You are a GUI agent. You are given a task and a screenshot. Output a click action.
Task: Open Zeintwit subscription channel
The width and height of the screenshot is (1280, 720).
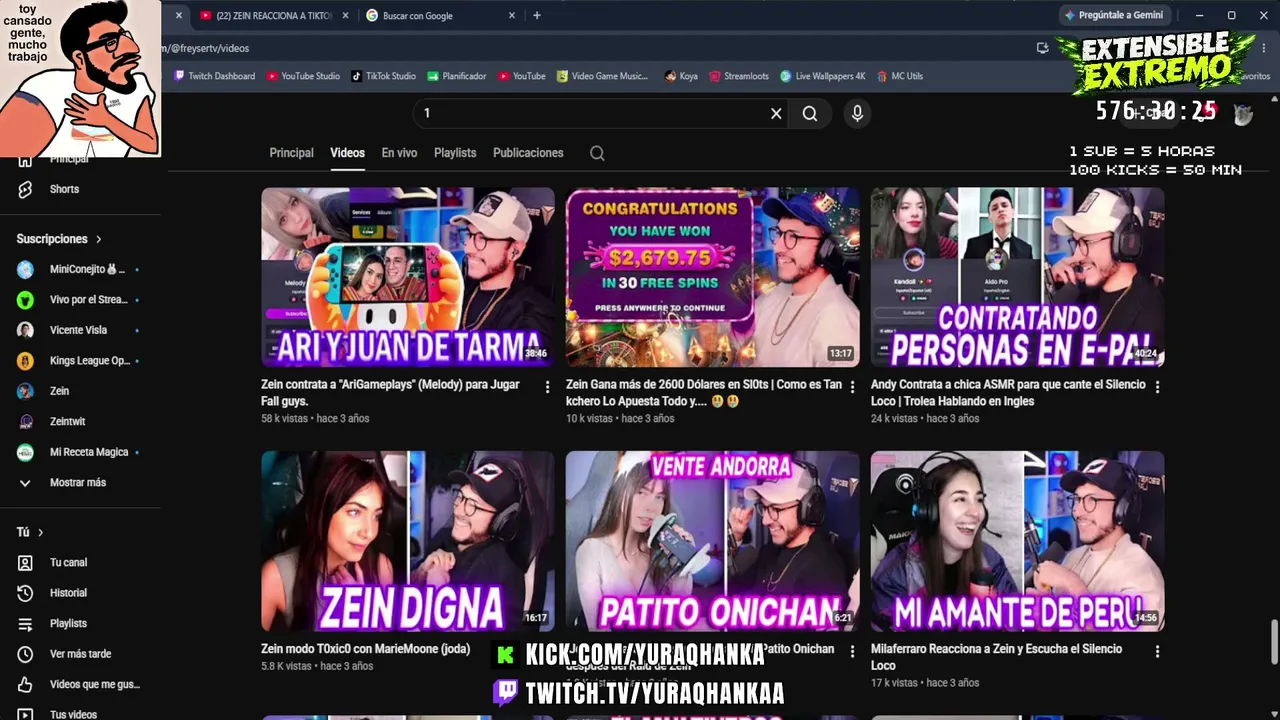click(x=67, y=422)
